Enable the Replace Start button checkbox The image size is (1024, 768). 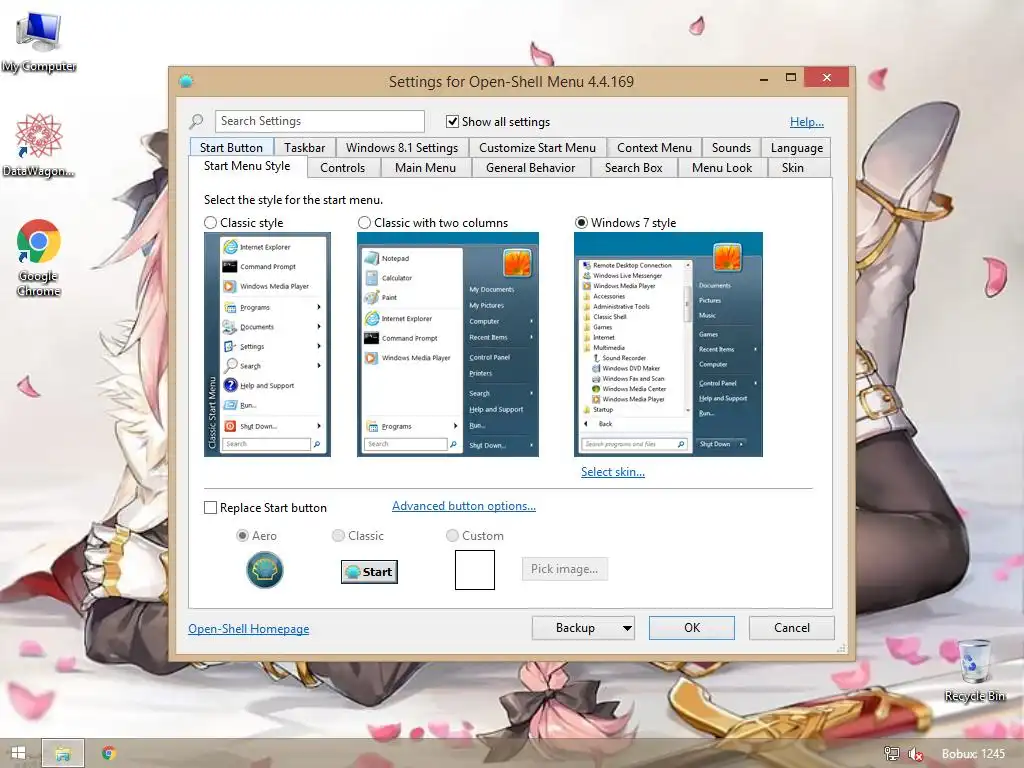[210, 507]
